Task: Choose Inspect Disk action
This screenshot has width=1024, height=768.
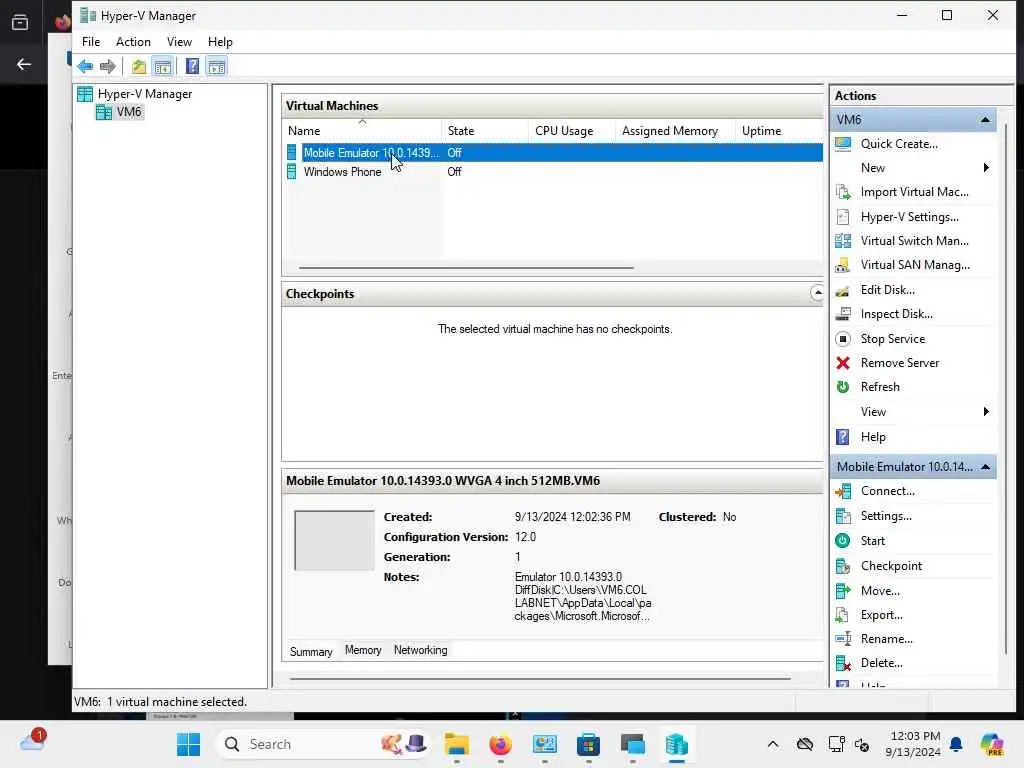Action: 896,314
